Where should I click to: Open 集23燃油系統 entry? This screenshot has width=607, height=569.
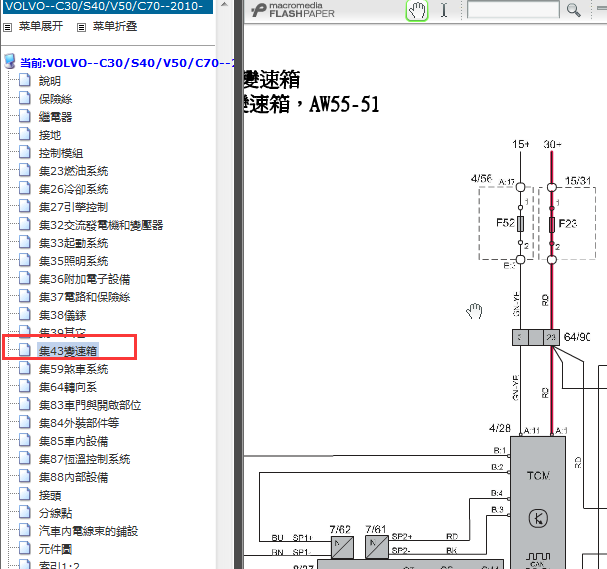pyautogui.click(x=73, y=171)
